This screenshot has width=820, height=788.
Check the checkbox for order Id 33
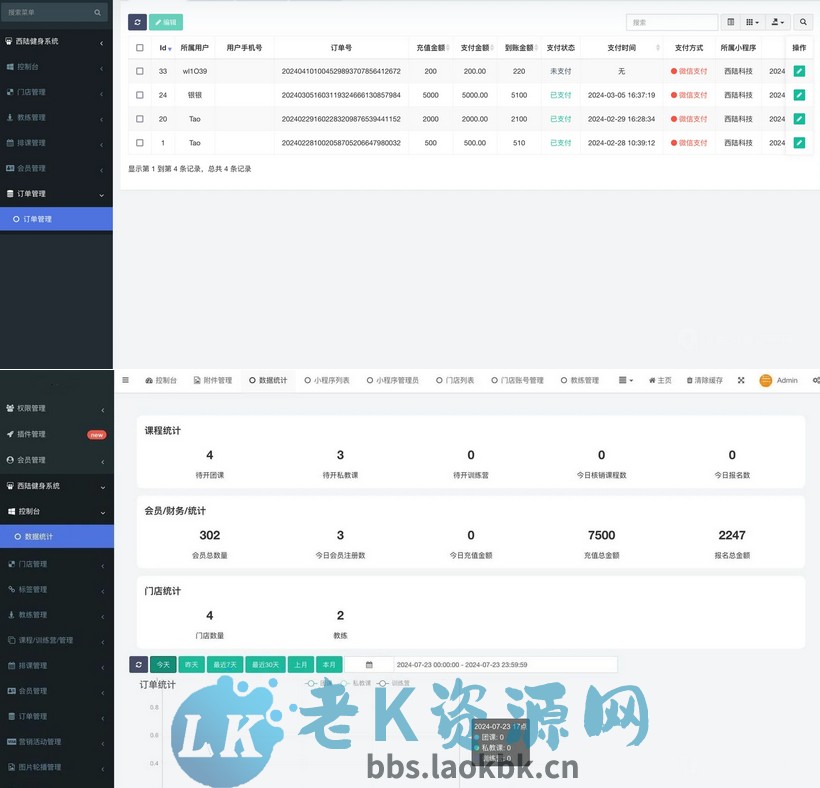coord(139,71)
